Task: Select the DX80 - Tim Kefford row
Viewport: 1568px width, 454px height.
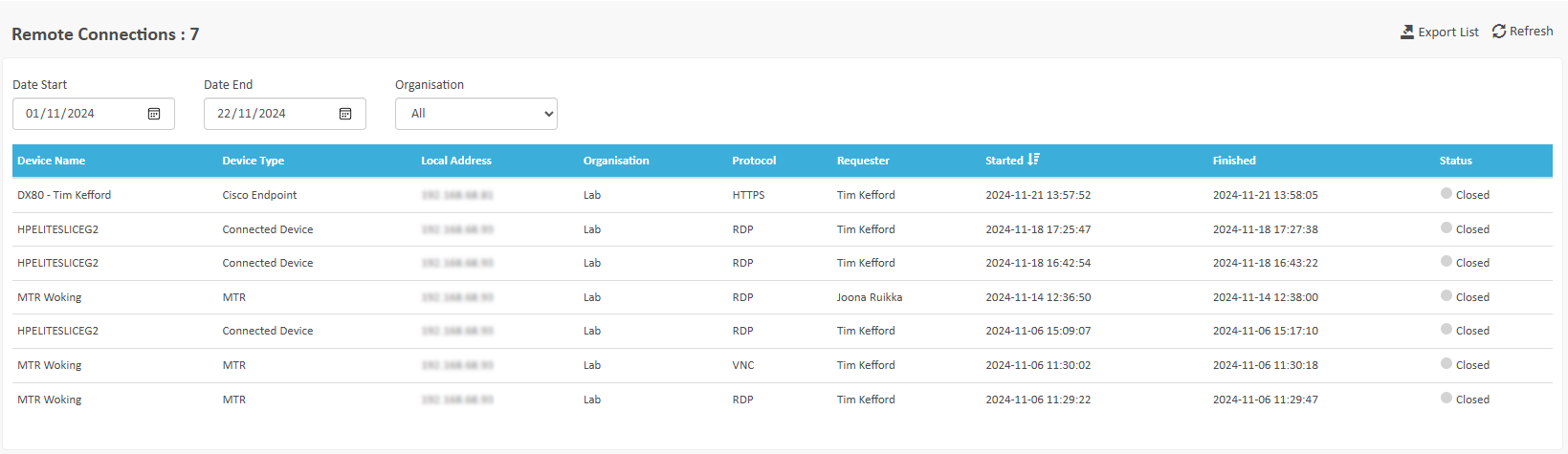Action: (64, 195)
